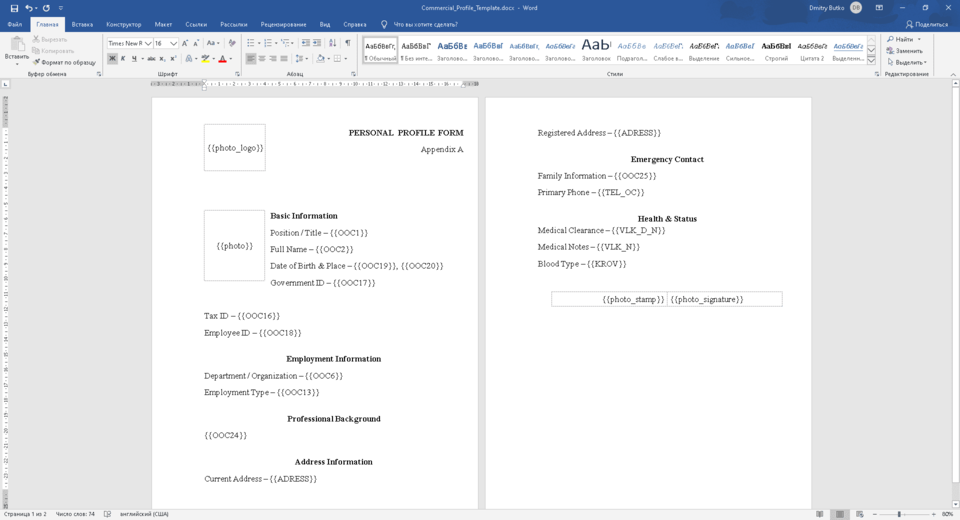Increase font size with the large A icon

[x=186, y=43]
